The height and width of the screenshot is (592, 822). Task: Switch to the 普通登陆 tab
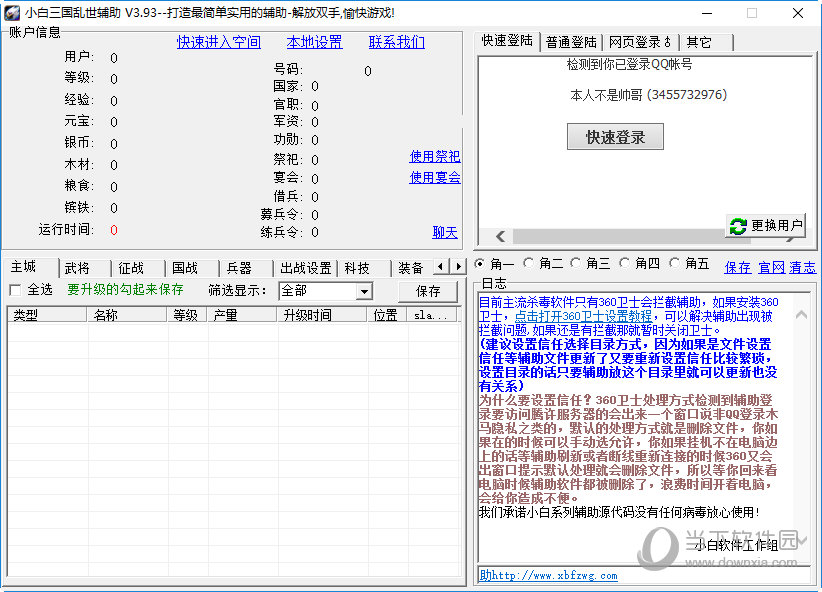(571, 42)
